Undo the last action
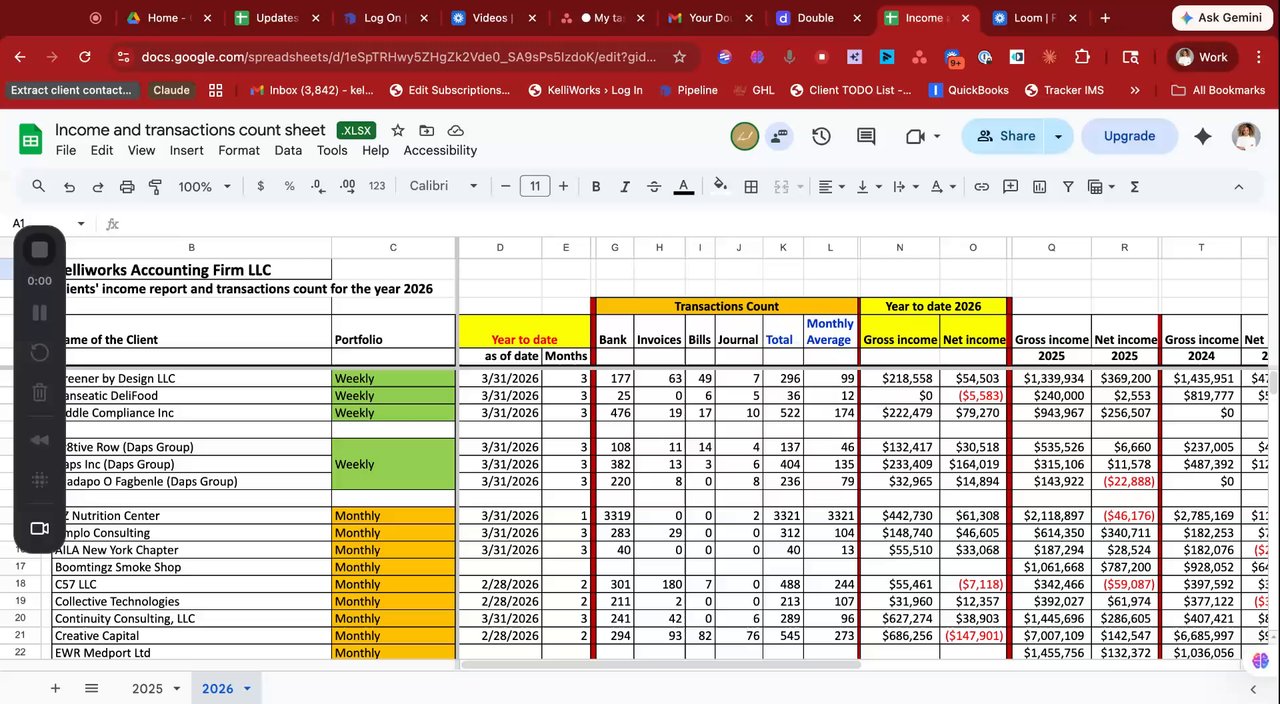1280x704 pixels. coord(69,187)
